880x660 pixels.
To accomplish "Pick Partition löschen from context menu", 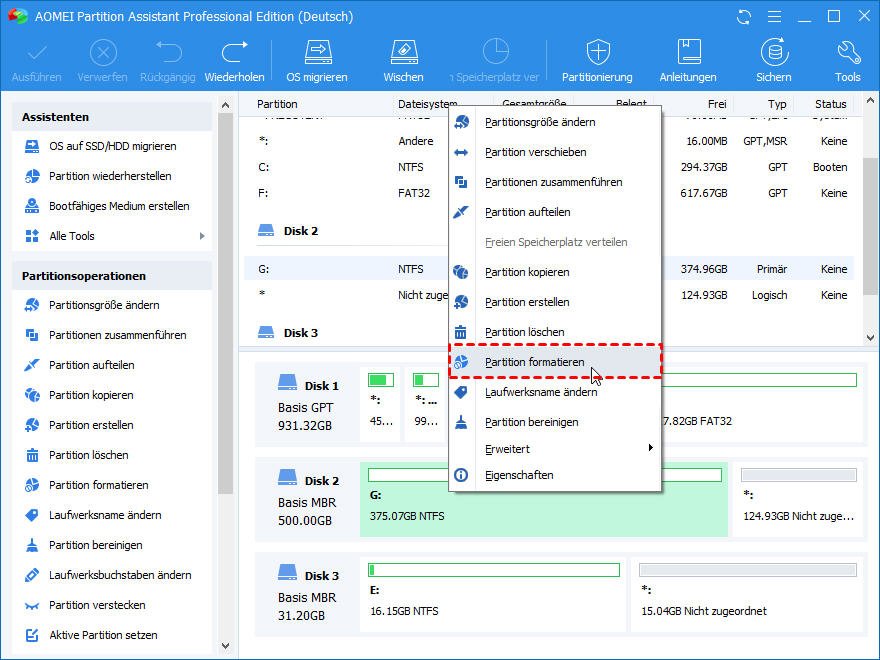I will (x=554, y=332).
